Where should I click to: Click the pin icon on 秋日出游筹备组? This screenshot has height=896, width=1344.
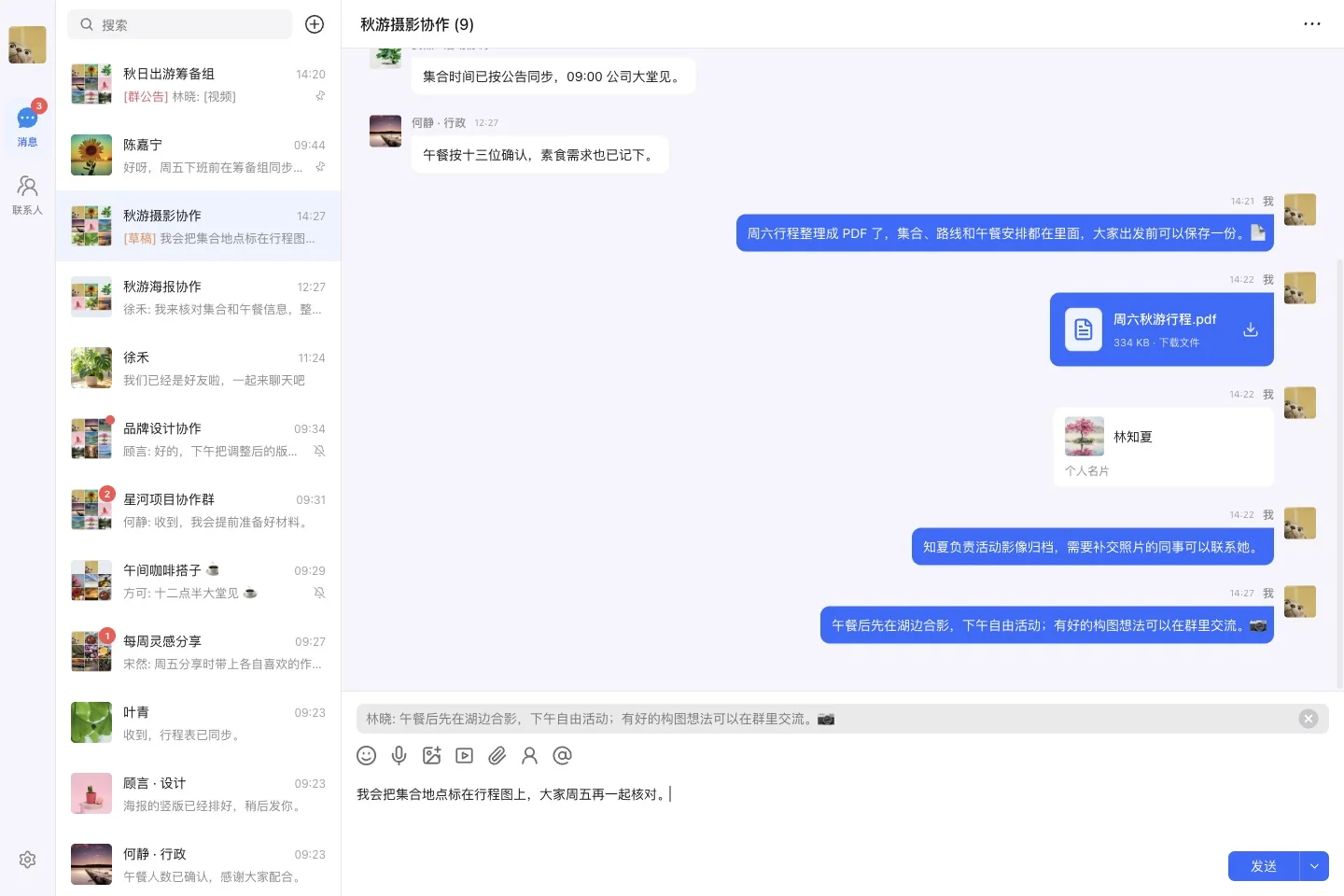(x=320, y=96)
